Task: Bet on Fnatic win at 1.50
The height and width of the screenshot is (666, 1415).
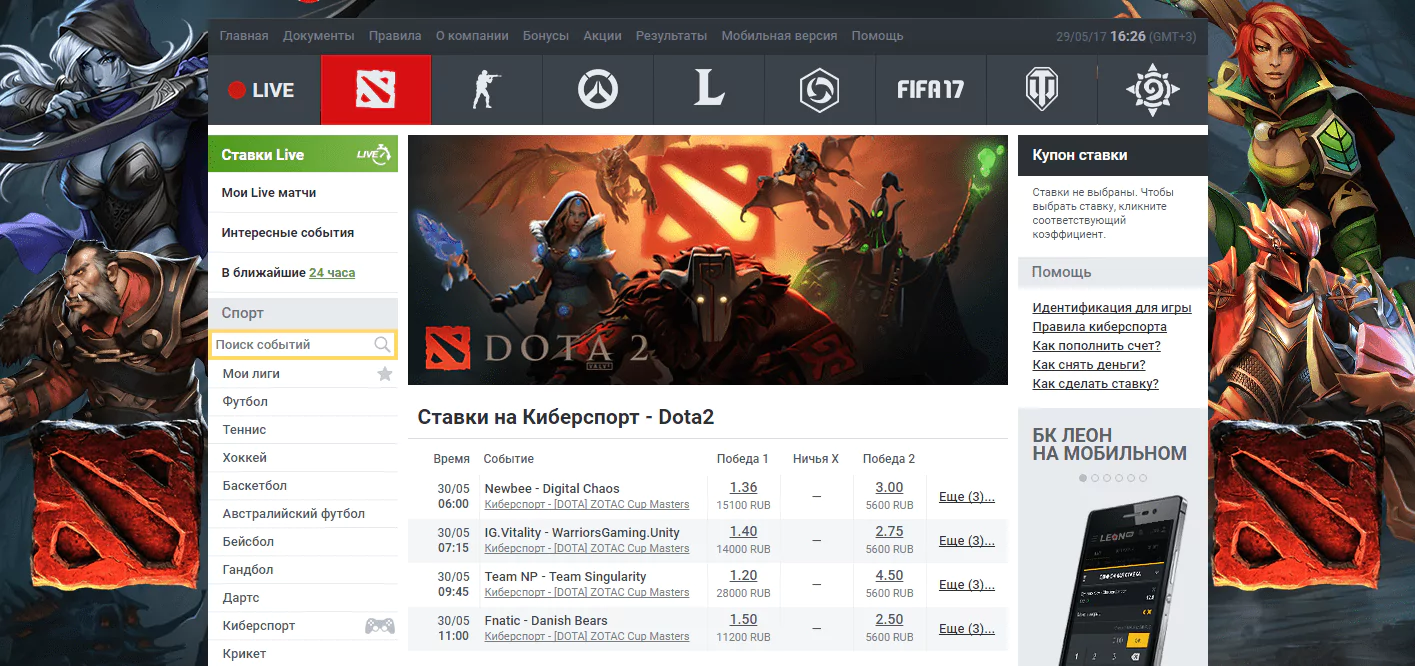Action: click(x=743, y=619)
